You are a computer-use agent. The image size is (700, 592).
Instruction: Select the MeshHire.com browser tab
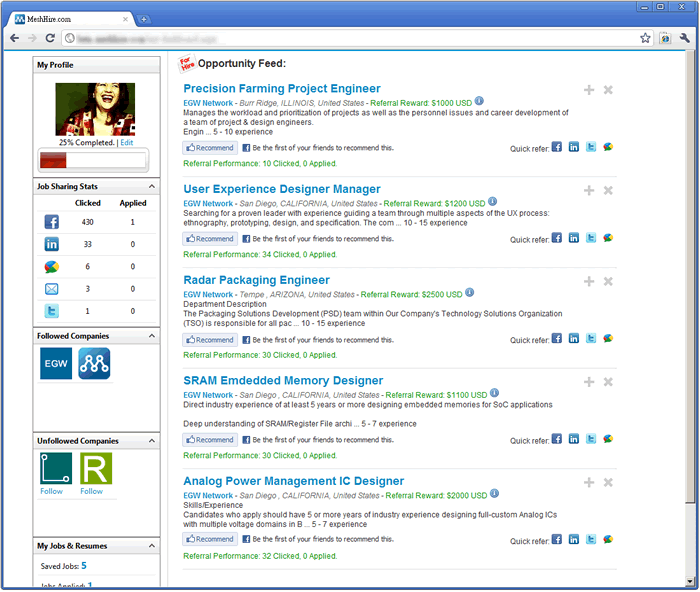(x=71, y=19)
